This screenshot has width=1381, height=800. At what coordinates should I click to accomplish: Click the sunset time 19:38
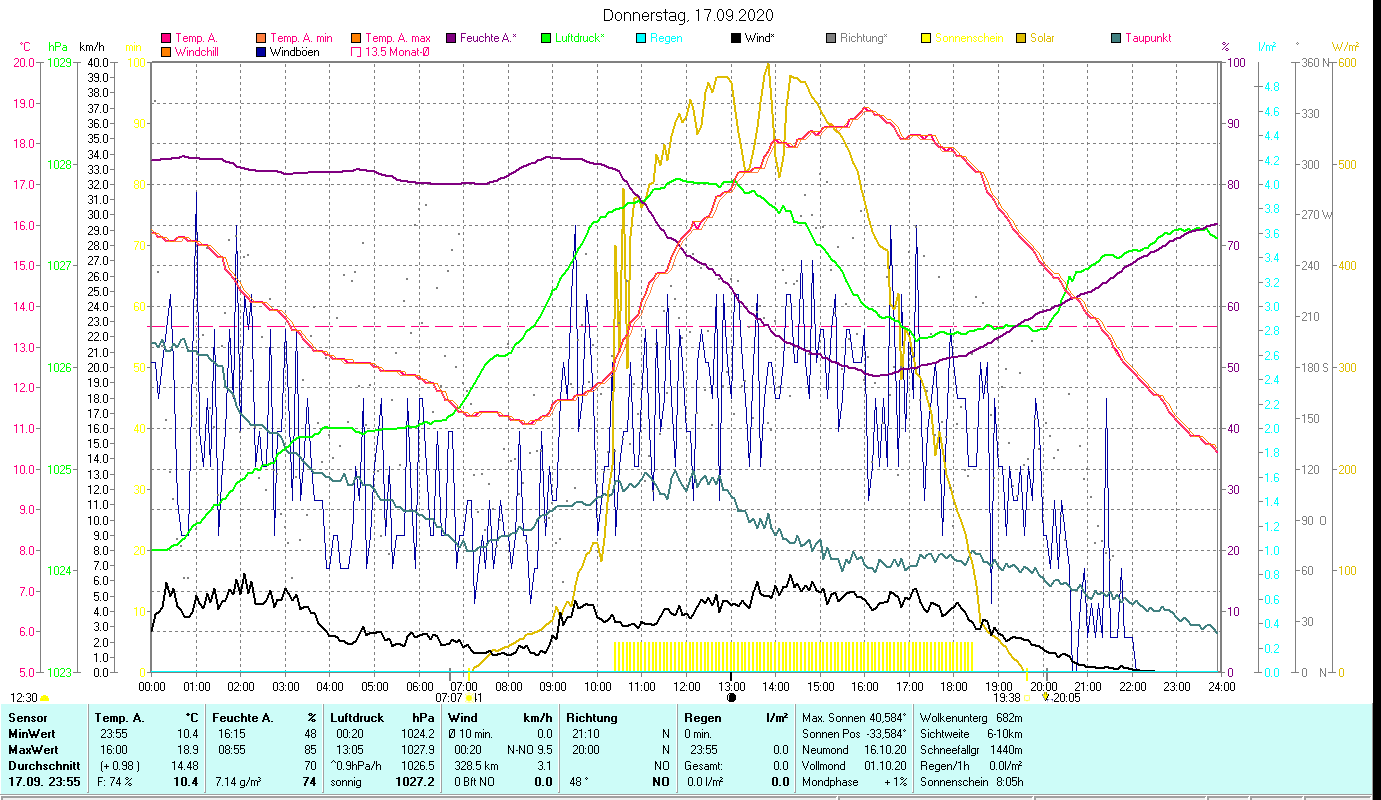pyautogui.click(x=1008, y=698)
